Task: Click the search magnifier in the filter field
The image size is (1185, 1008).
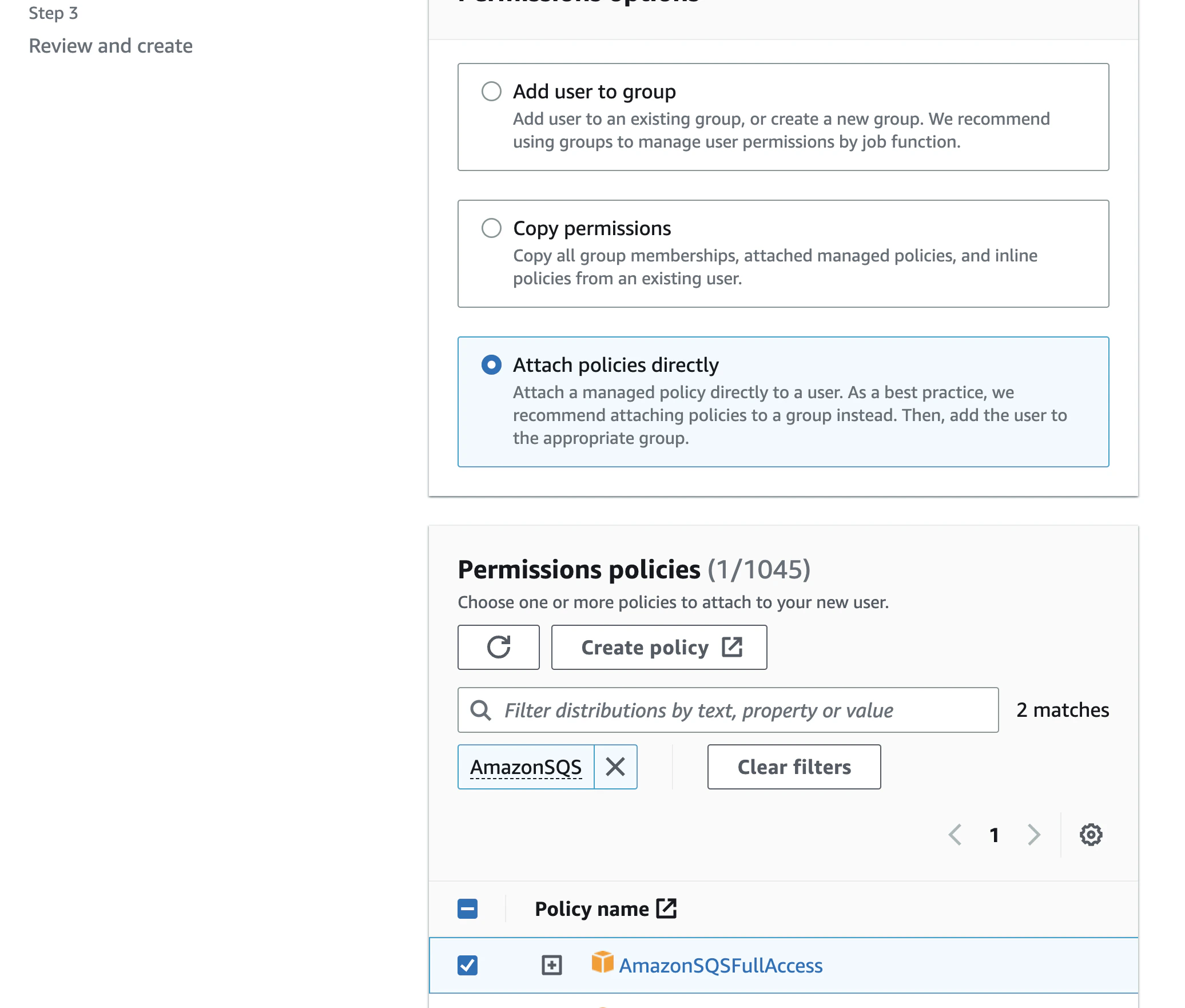Action: point(480,710)
